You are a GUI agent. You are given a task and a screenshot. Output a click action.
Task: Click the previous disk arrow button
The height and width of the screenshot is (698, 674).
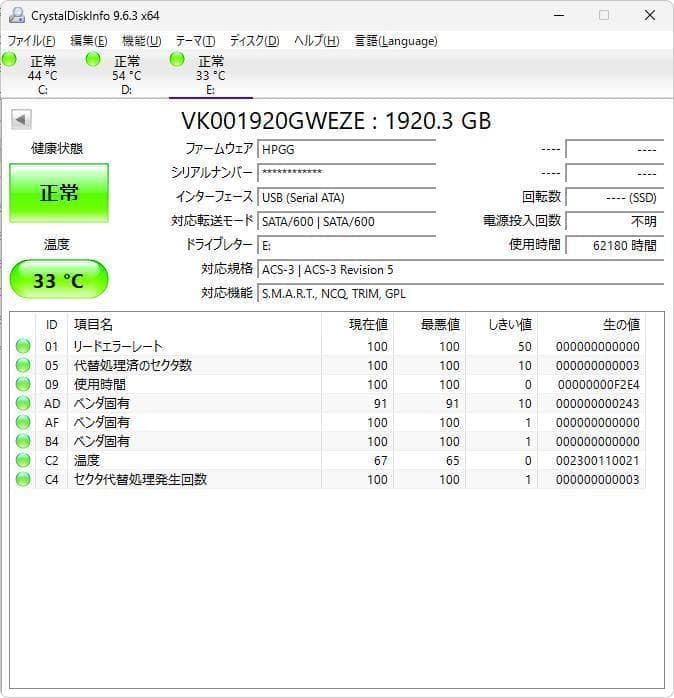[x=21, y=119]
